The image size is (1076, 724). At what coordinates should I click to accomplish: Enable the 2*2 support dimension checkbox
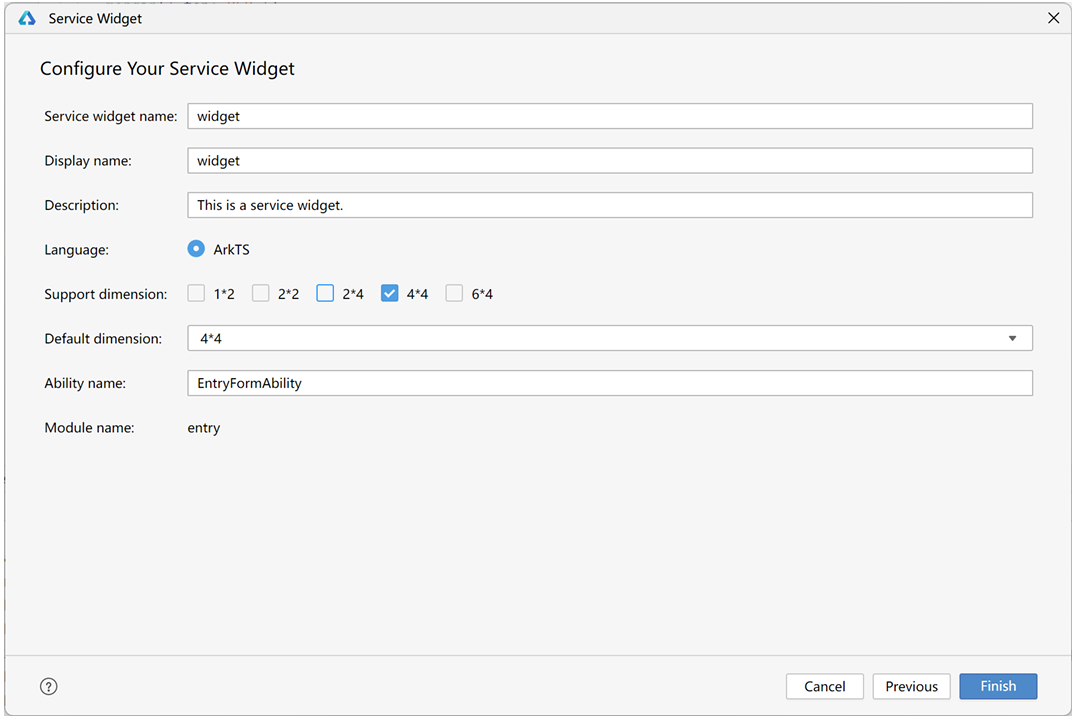click(261, 294)
